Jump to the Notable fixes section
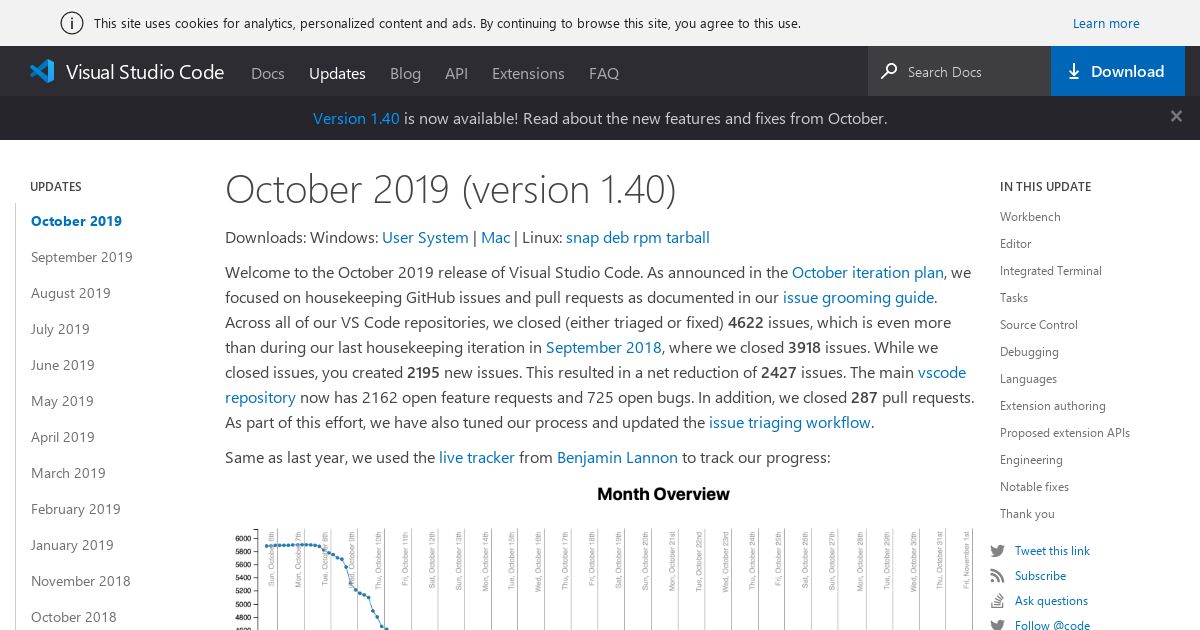Screen dimensions: 1200x630 [x=1034, y=487]
